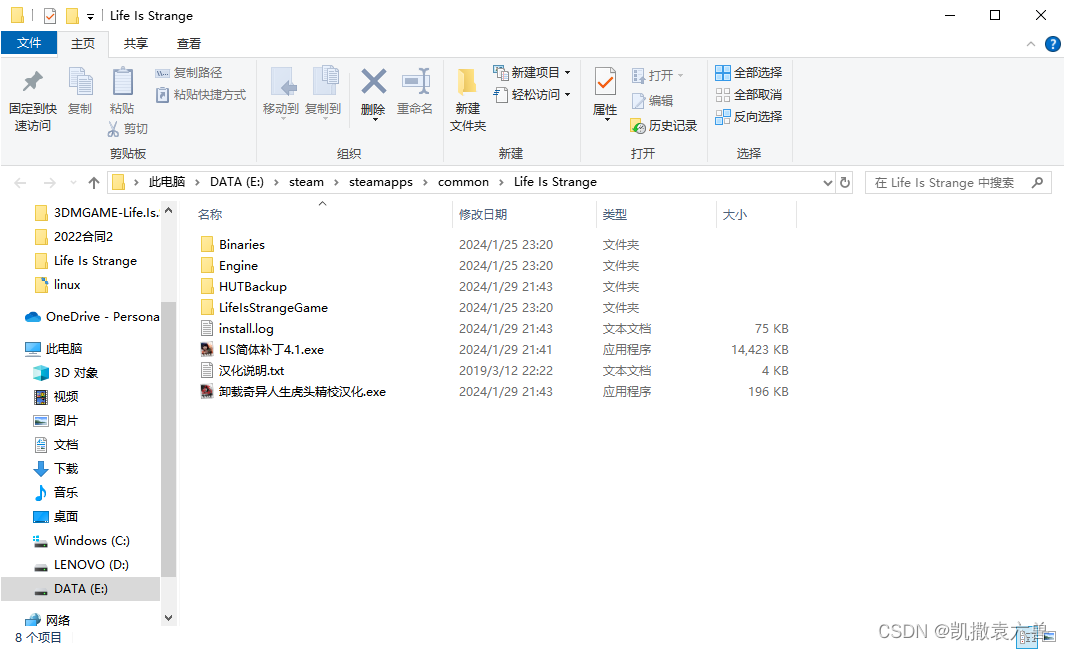
Task: Open the Open (打开) dropdown arrow
Action: [x=681, y=75]
